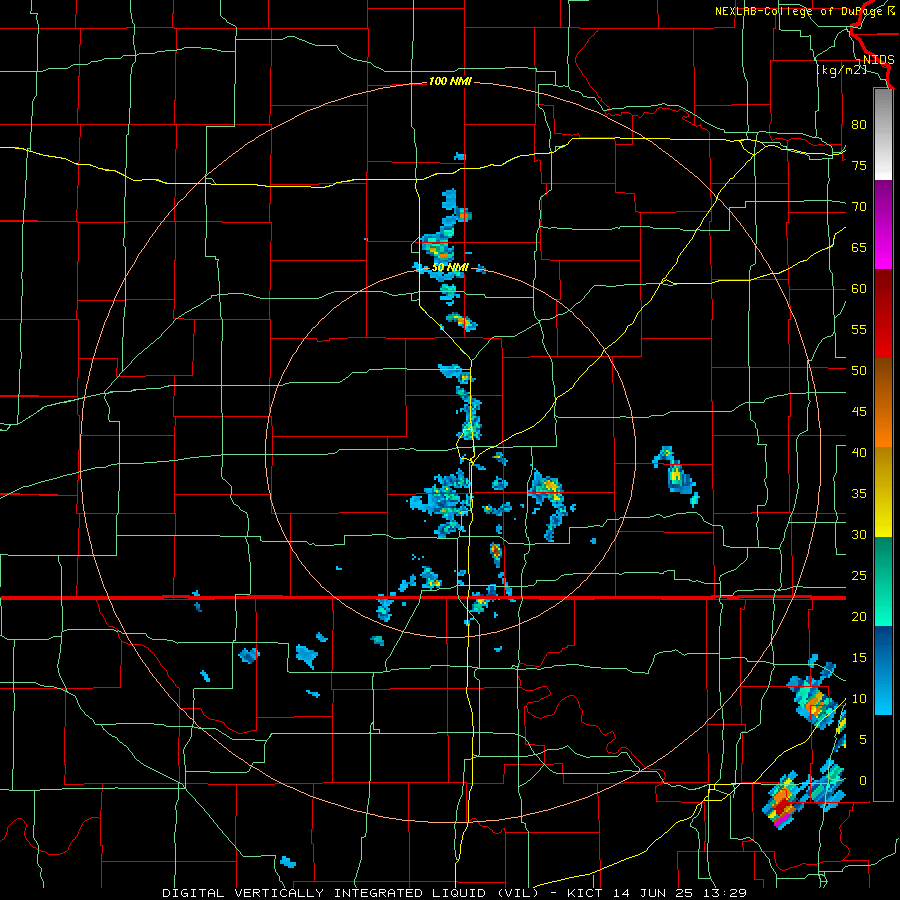This screenshot has height=900, width=900.
Task: Click the scale value 35
Action: pyautogui.click(x=859, y=494)
